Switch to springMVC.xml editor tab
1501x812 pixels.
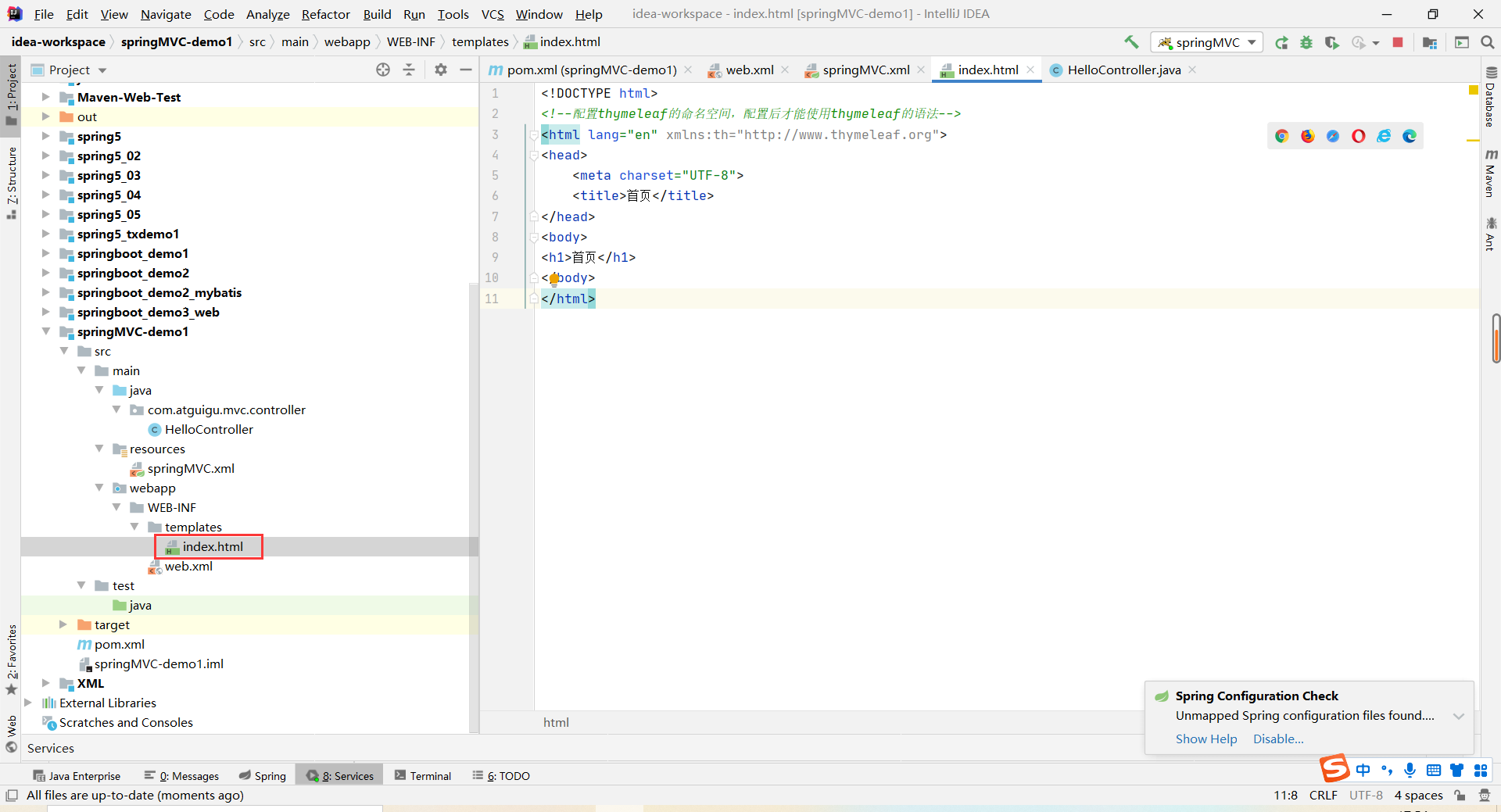(865, 70)
